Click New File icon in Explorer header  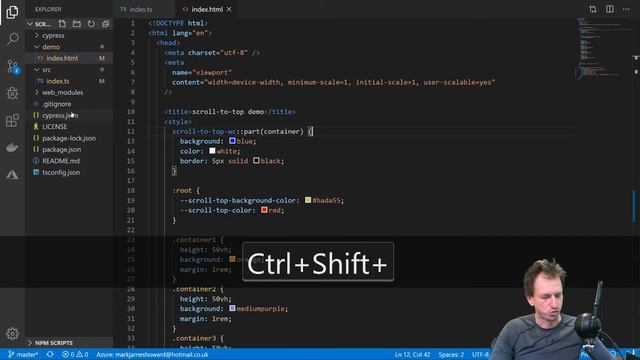62,24
